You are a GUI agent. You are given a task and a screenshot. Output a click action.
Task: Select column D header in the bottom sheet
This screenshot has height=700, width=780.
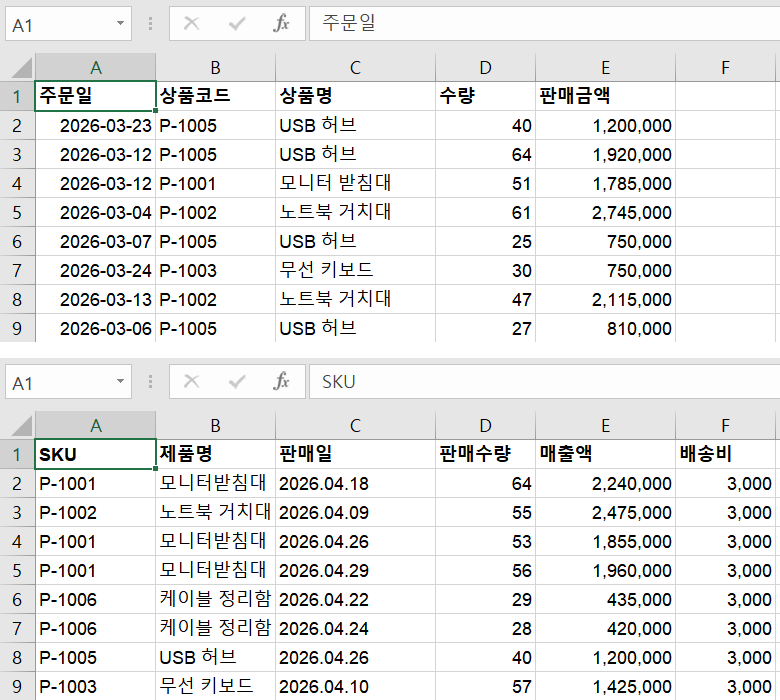pos(486,426)
